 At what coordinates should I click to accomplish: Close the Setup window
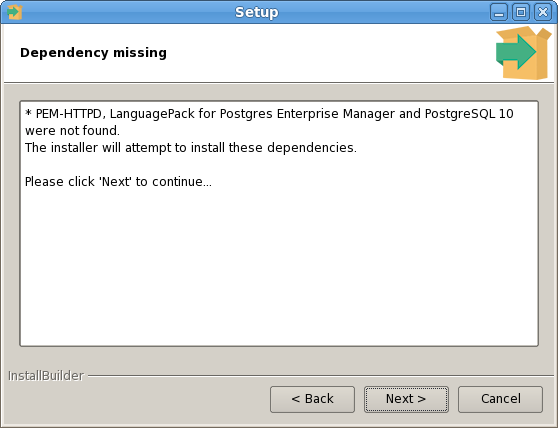543,12
